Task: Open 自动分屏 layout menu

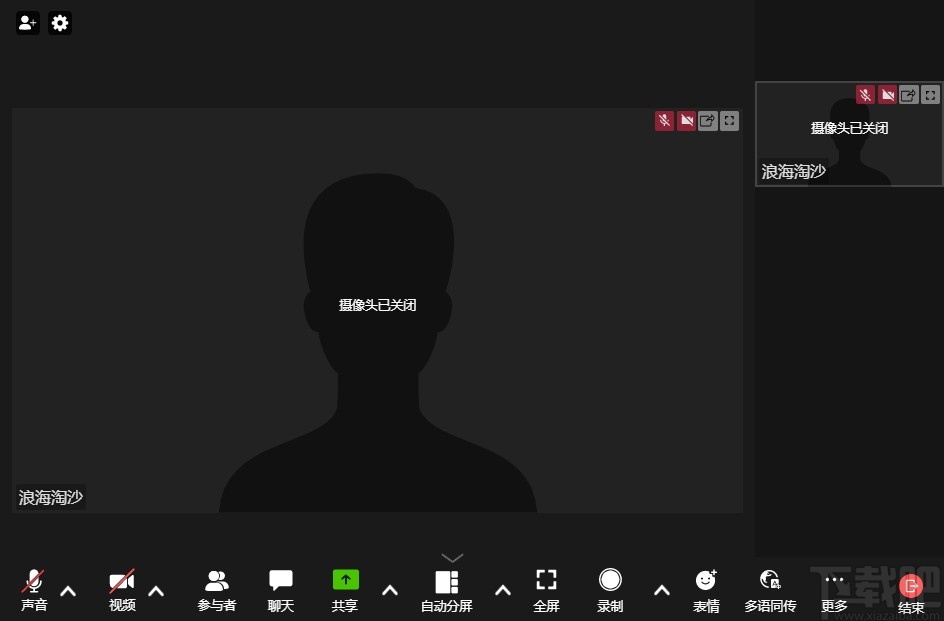Action: coord(446,590)
